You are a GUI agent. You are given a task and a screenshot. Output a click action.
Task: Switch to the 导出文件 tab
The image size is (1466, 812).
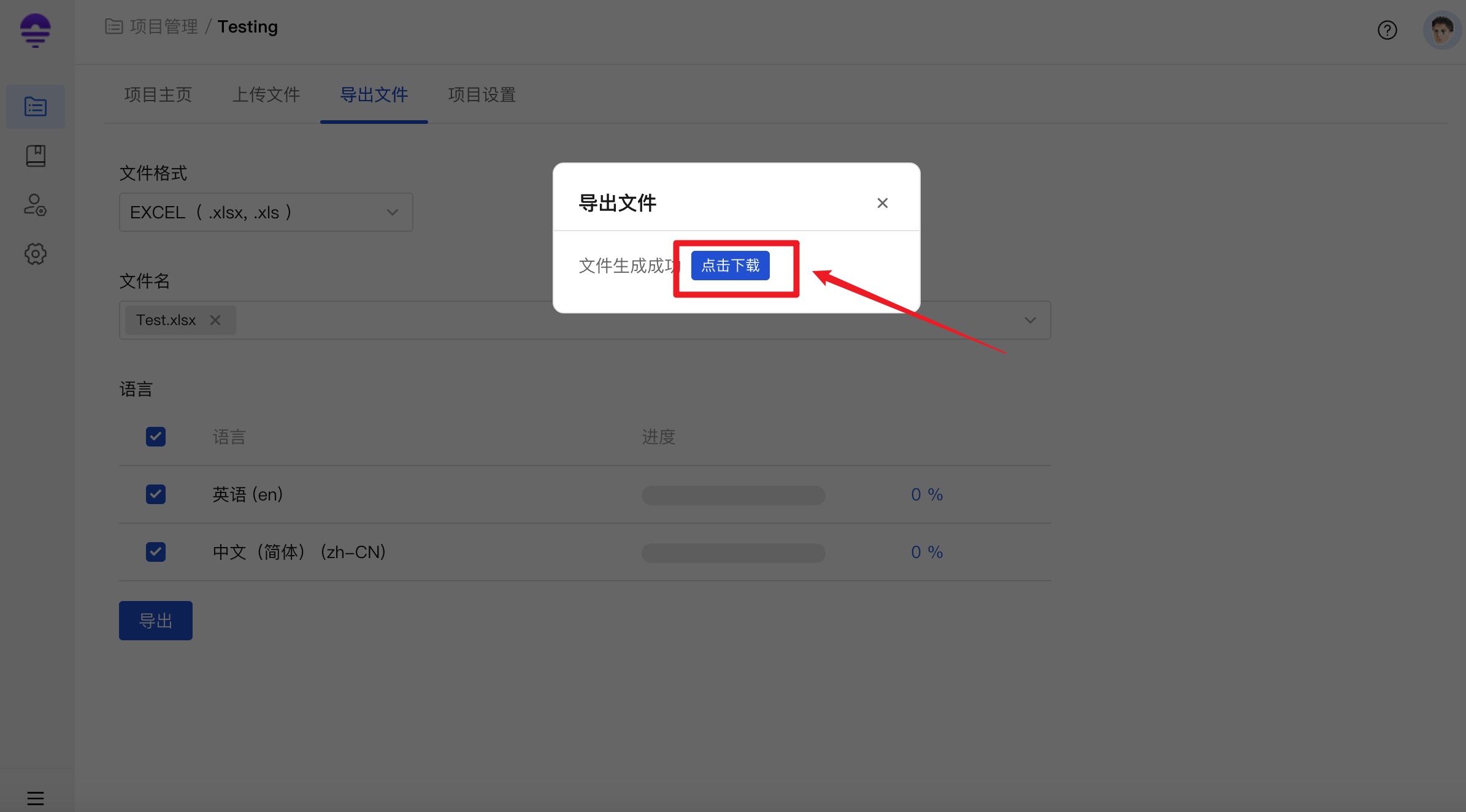(x=374, y=95)
